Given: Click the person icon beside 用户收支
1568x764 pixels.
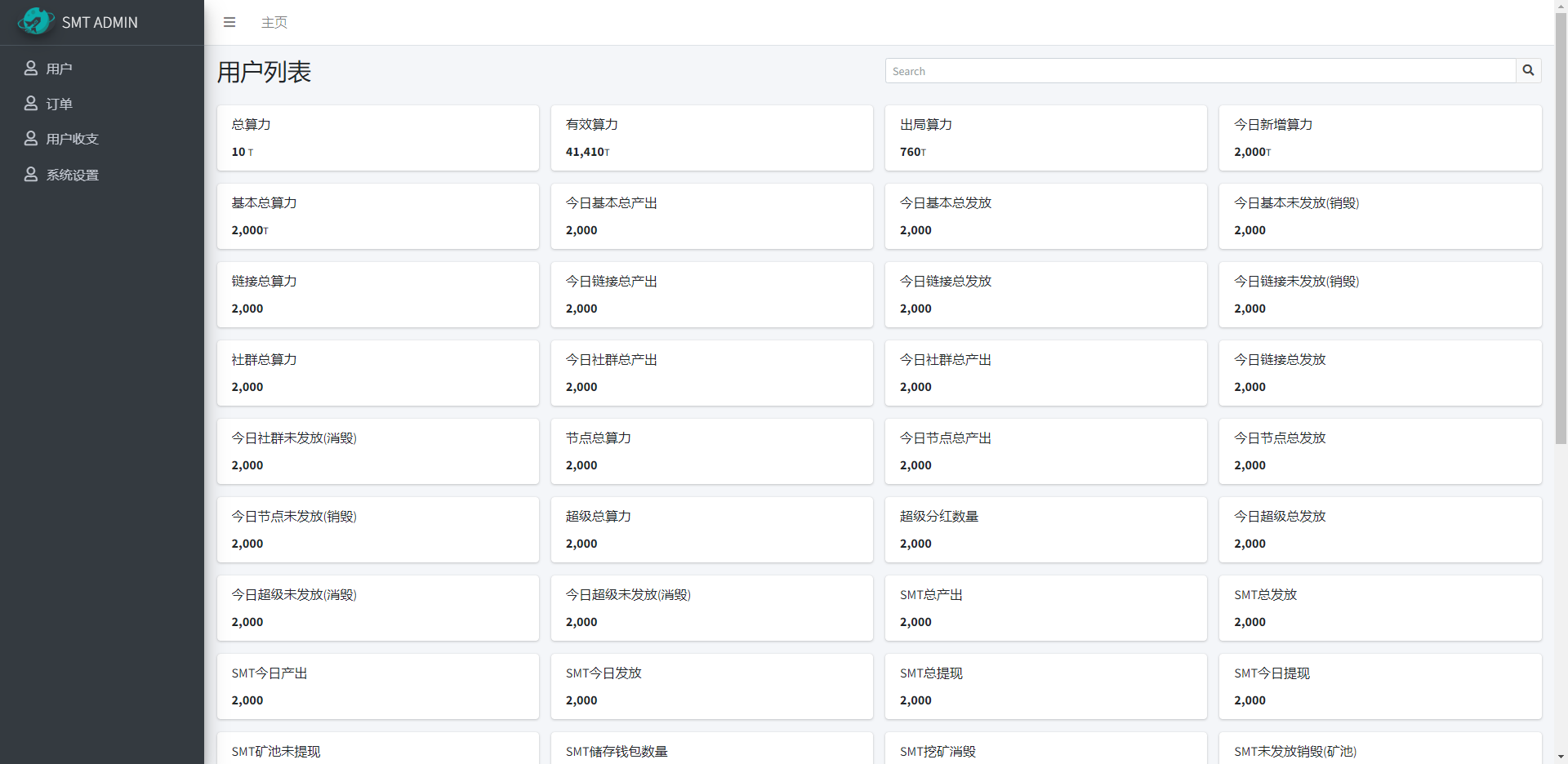Looking at the screenshot, I should [31, 139].
